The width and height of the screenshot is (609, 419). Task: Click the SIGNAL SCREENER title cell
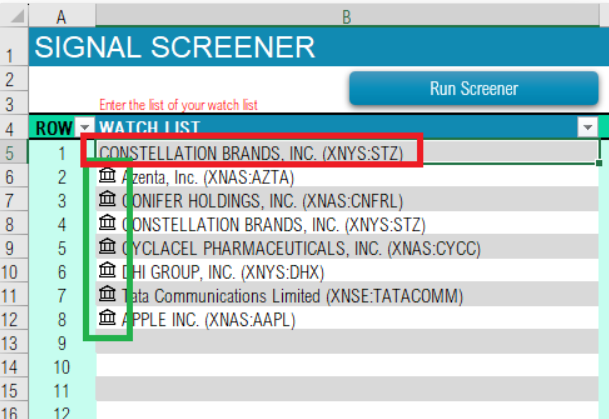(318, 47)
